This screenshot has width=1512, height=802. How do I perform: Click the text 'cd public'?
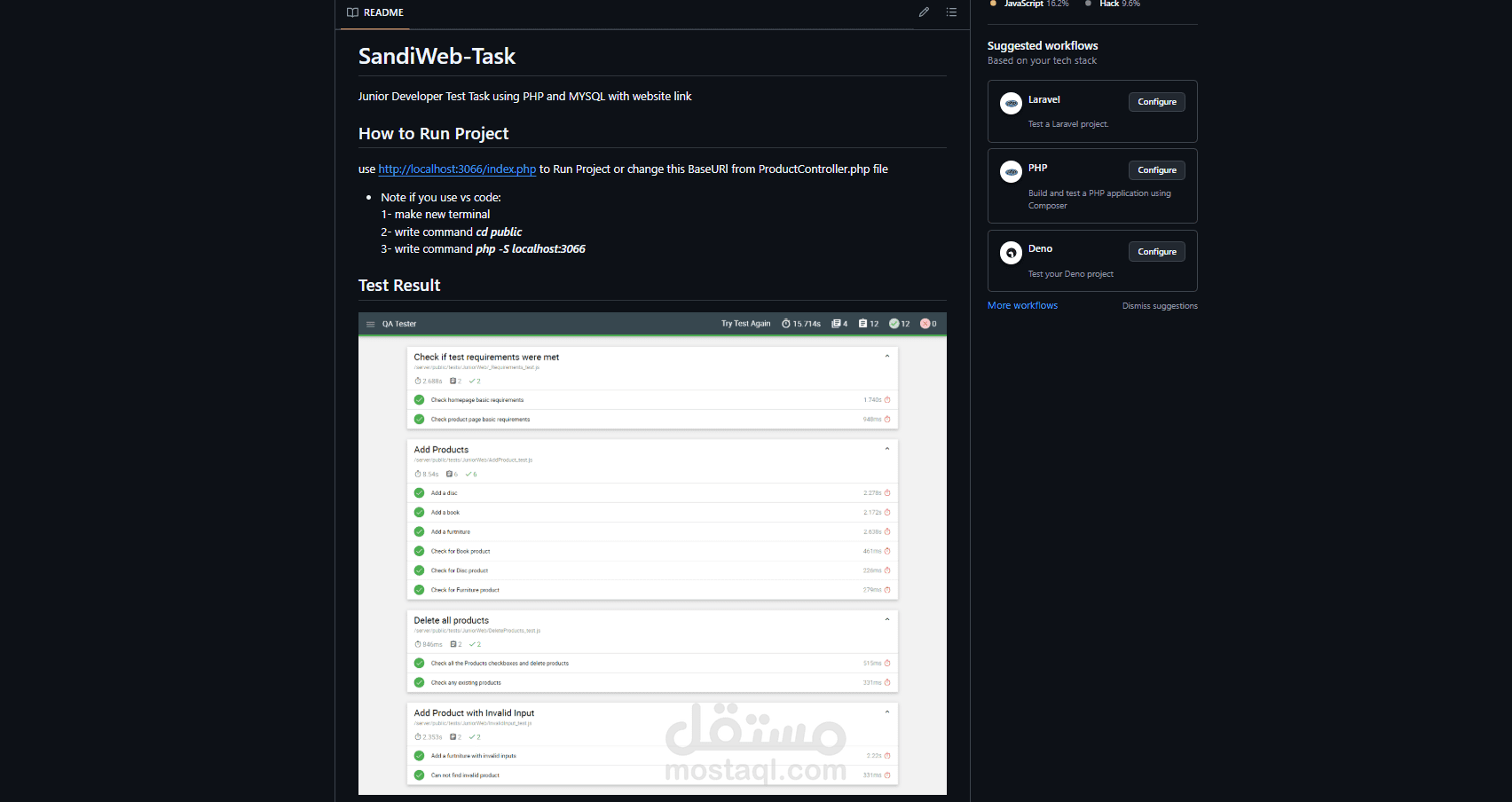pos(499,232)
